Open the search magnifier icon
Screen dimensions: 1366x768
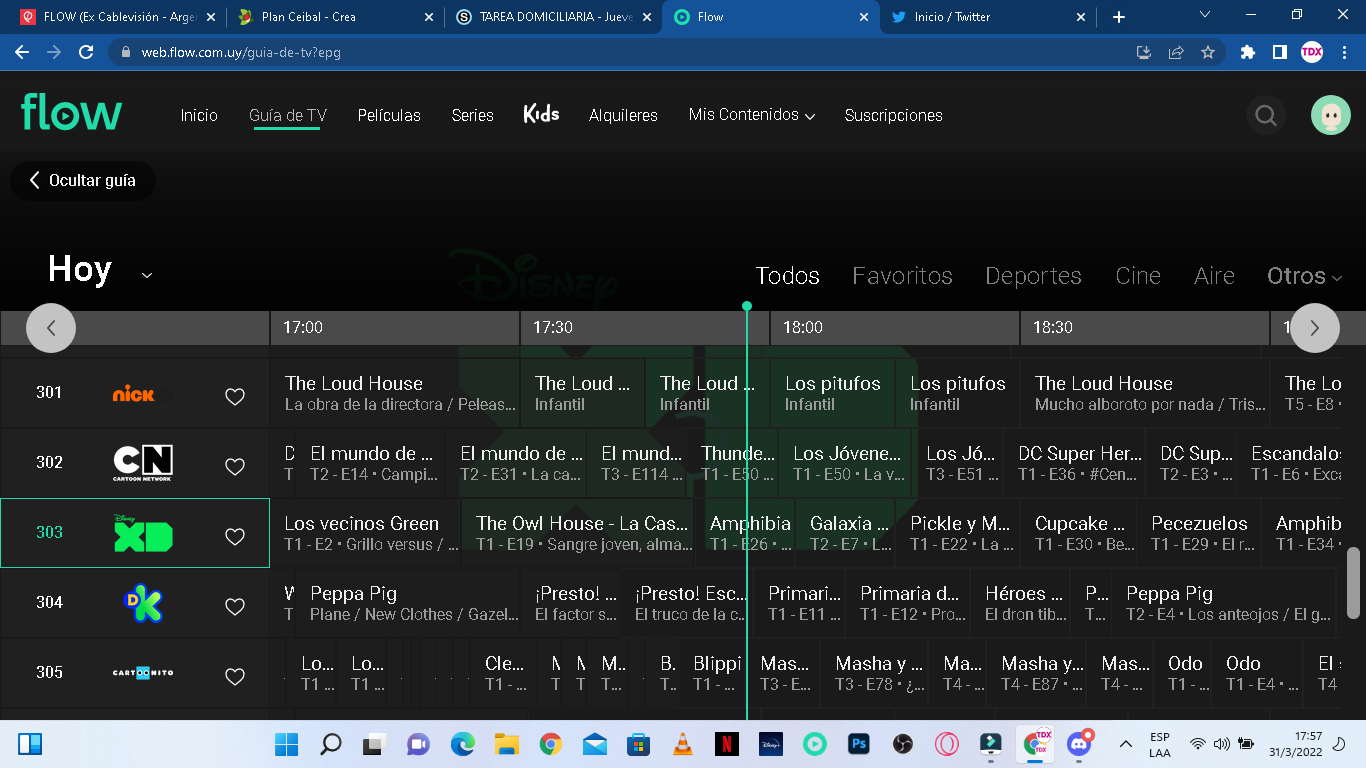(x=1265, y=116)
